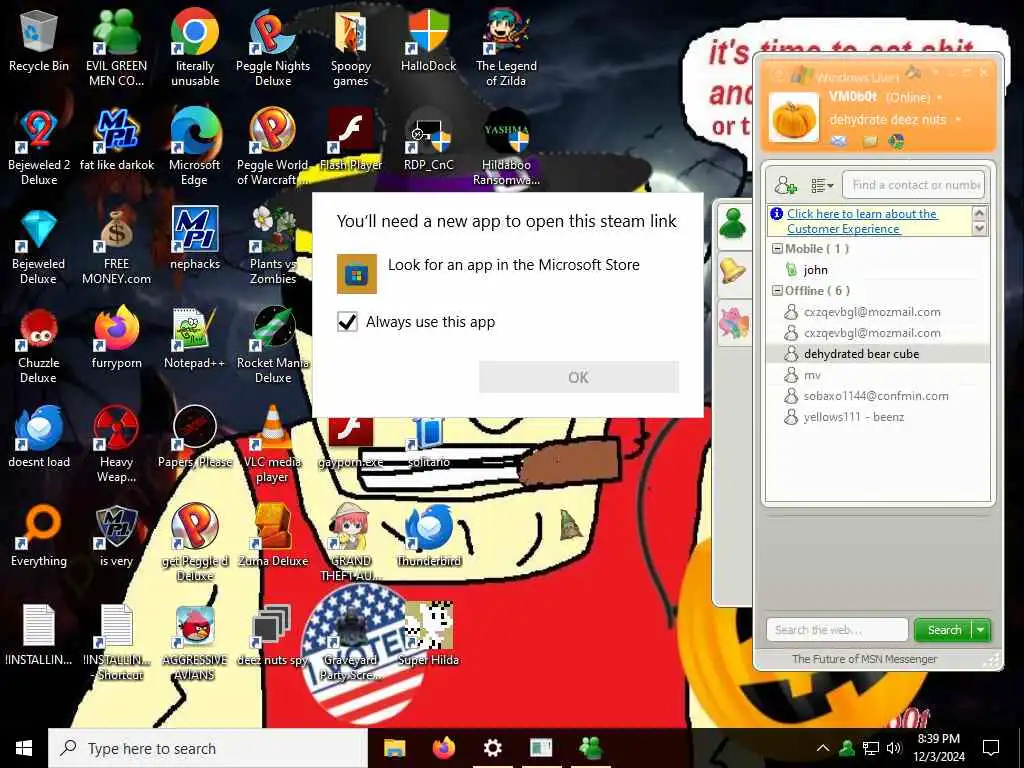Click the banner scroll down arrow

979,229
